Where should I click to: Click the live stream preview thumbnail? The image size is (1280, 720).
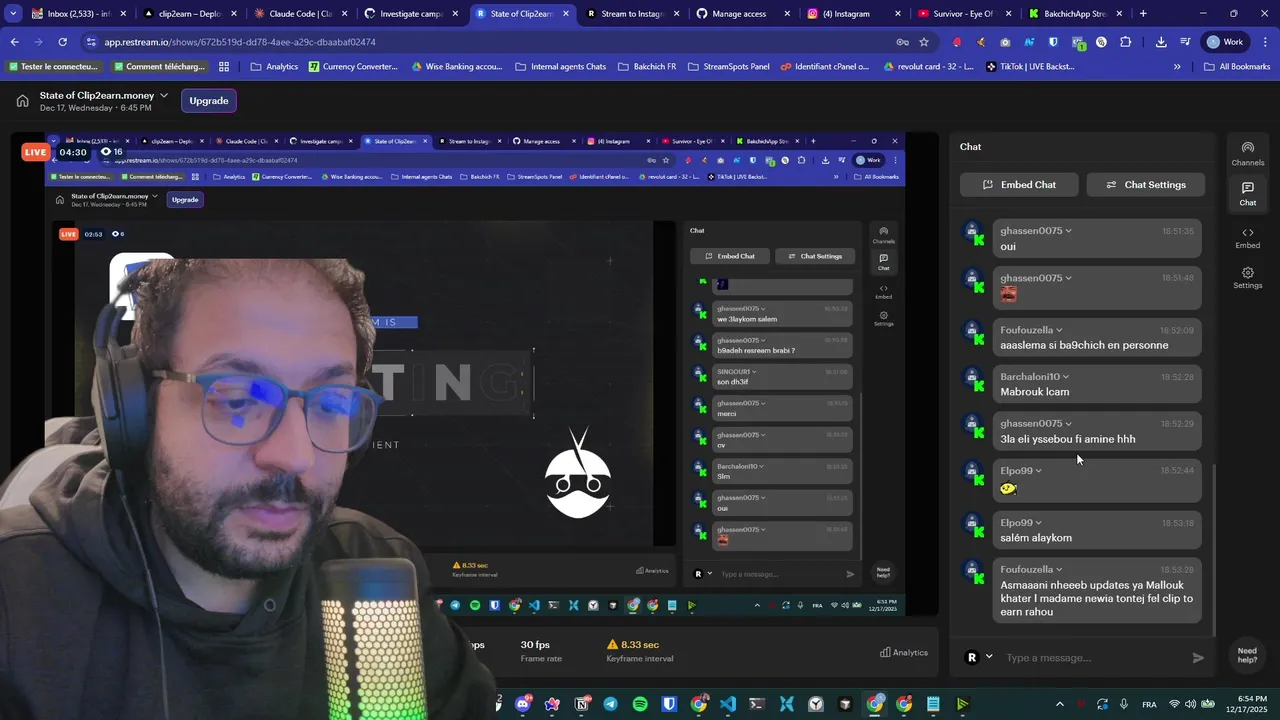(475, 374)
